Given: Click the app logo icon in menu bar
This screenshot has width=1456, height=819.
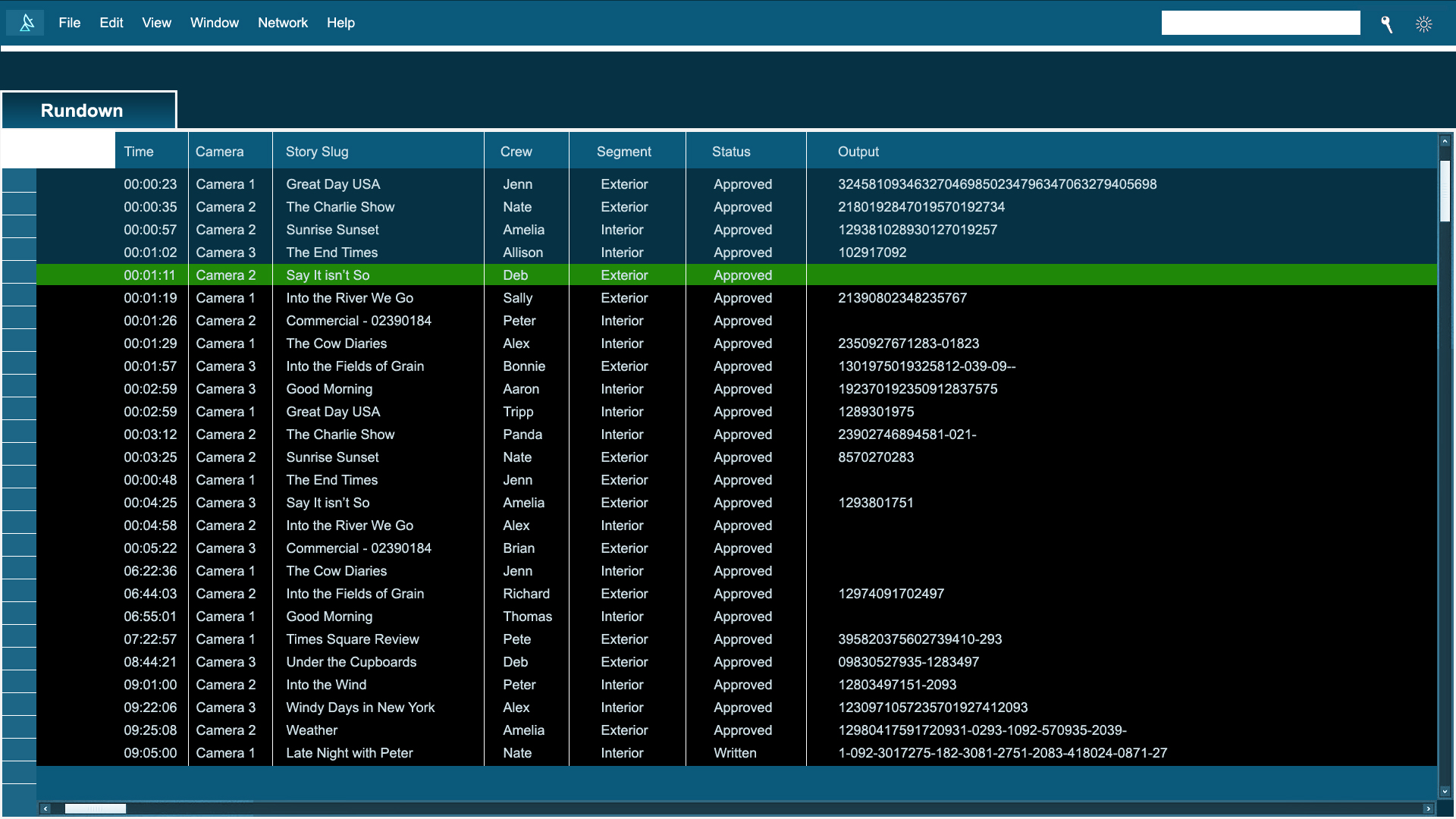Looking at the screenshot, I should (x=26, y=23).
